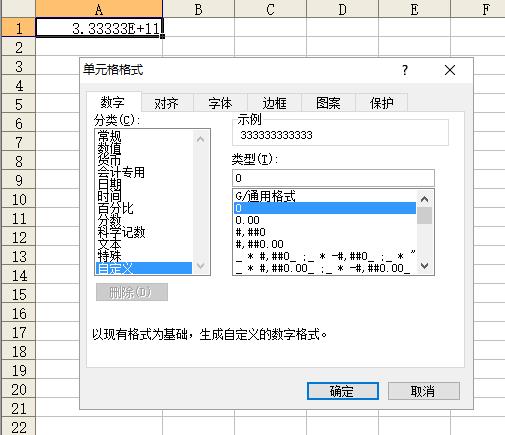This screenshot has width=505, height=435.
Task: Select 常规 in the category list
Action: 144,136
